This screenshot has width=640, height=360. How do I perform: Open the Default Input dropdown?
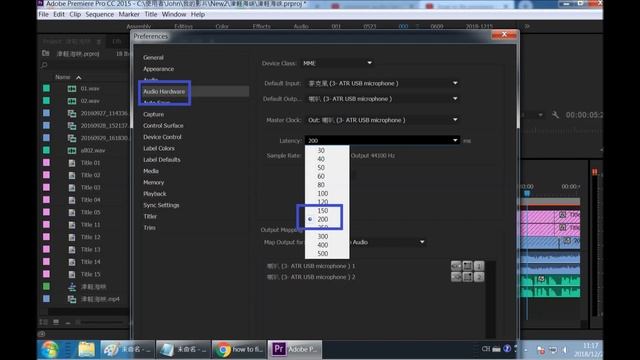[x=382, y=83]
